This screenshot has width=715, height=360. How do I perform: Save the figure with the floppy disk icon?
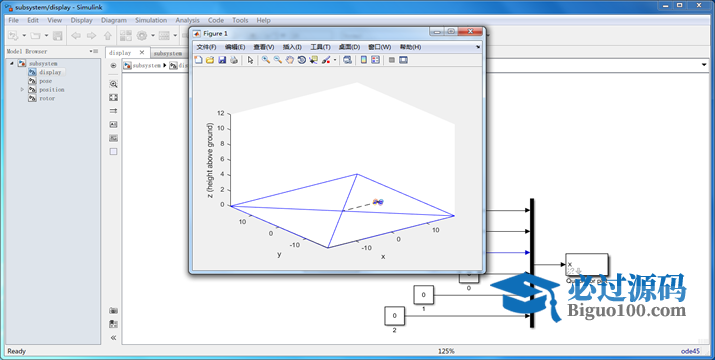point(222,60)
